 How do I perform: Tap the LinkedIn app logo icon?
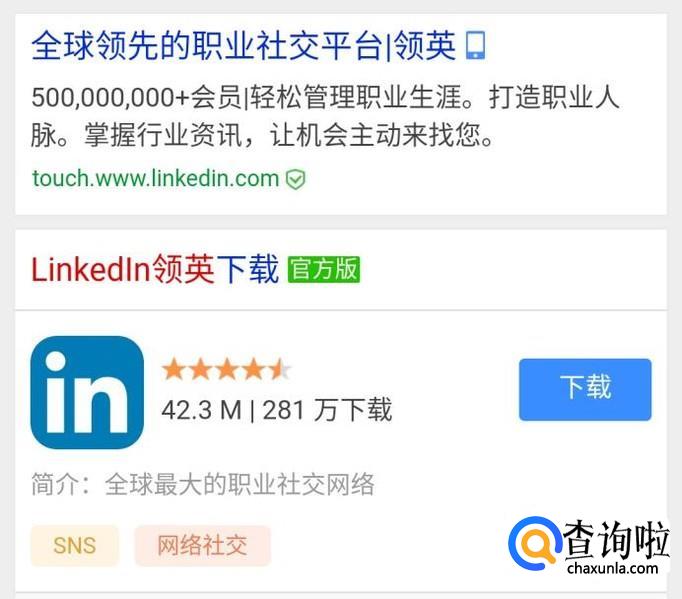point(87,392)
